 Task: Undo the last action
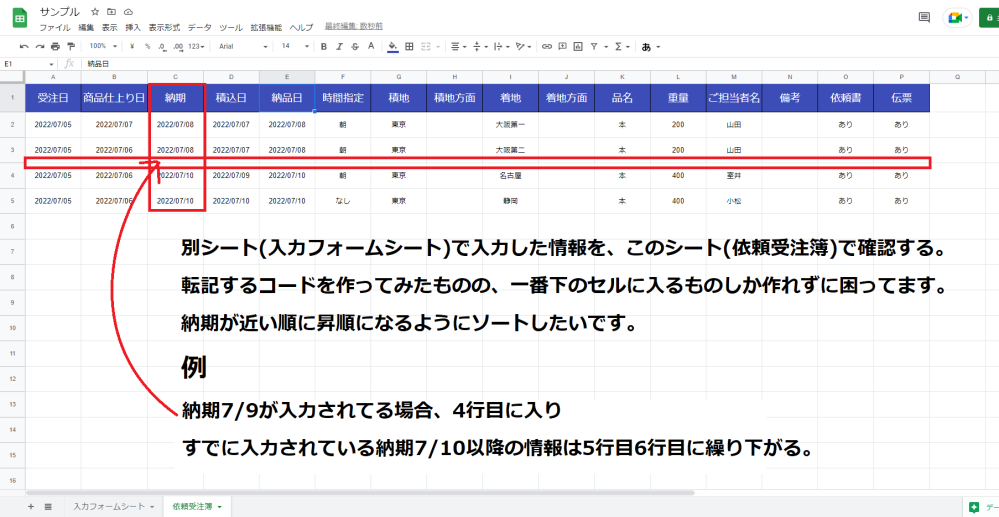click(24, 47)
